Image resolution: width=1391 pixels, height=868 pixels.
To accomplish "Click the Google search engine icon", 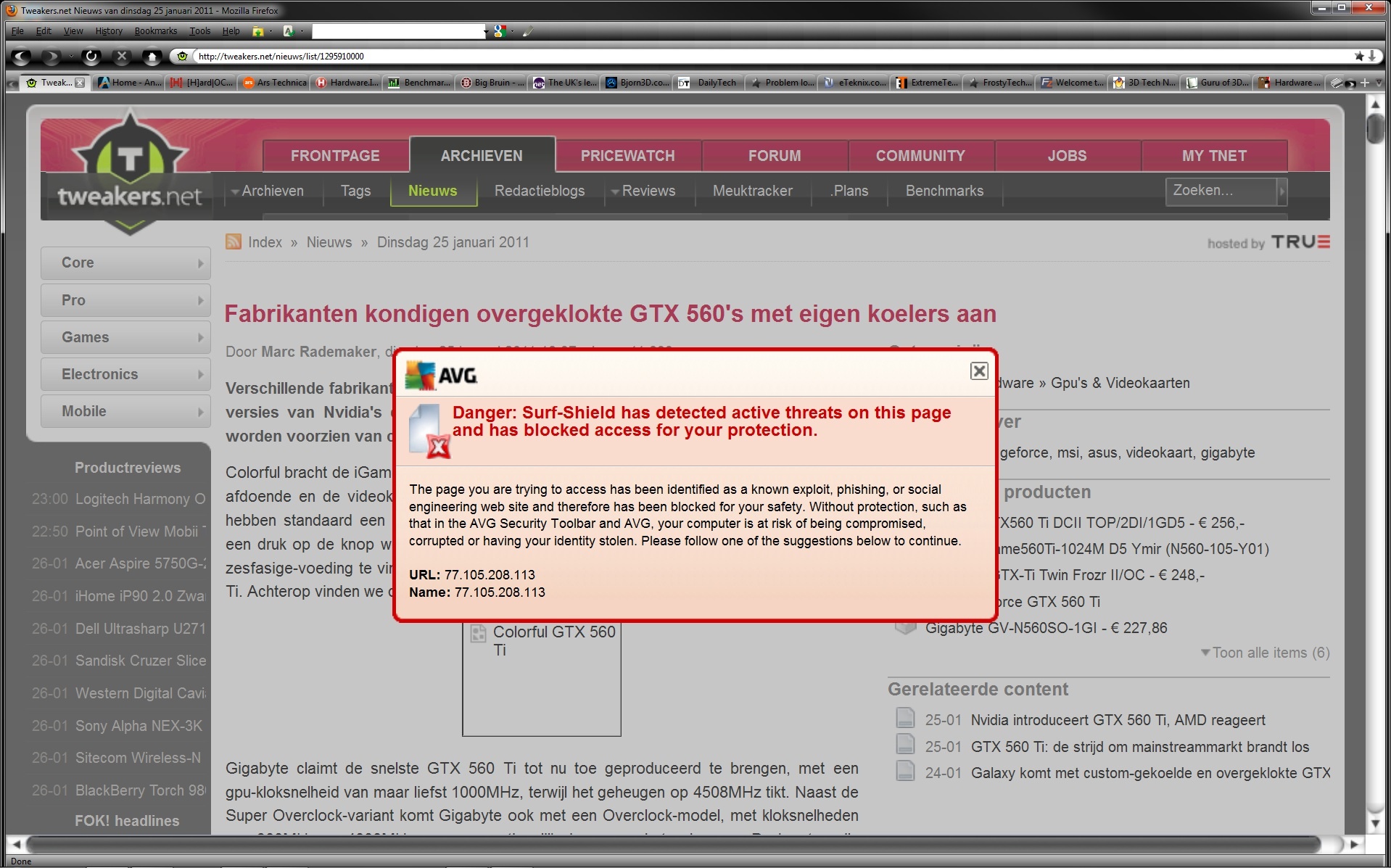I will pyautogui.click(x=499, y=31).
